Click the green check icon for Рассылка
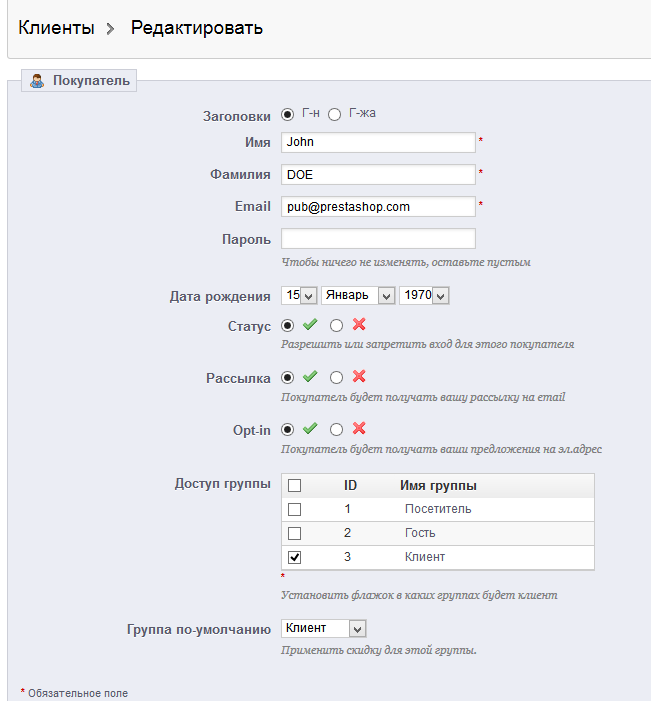 310,377
